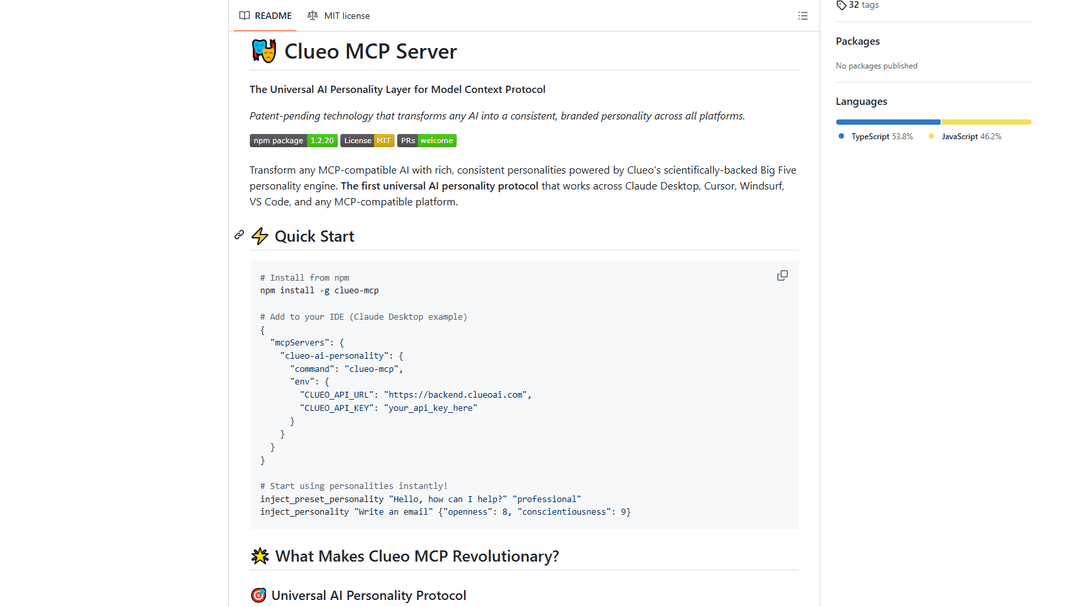
Task: Select TypeScript 53.8% language
Action: click(875, 136)
